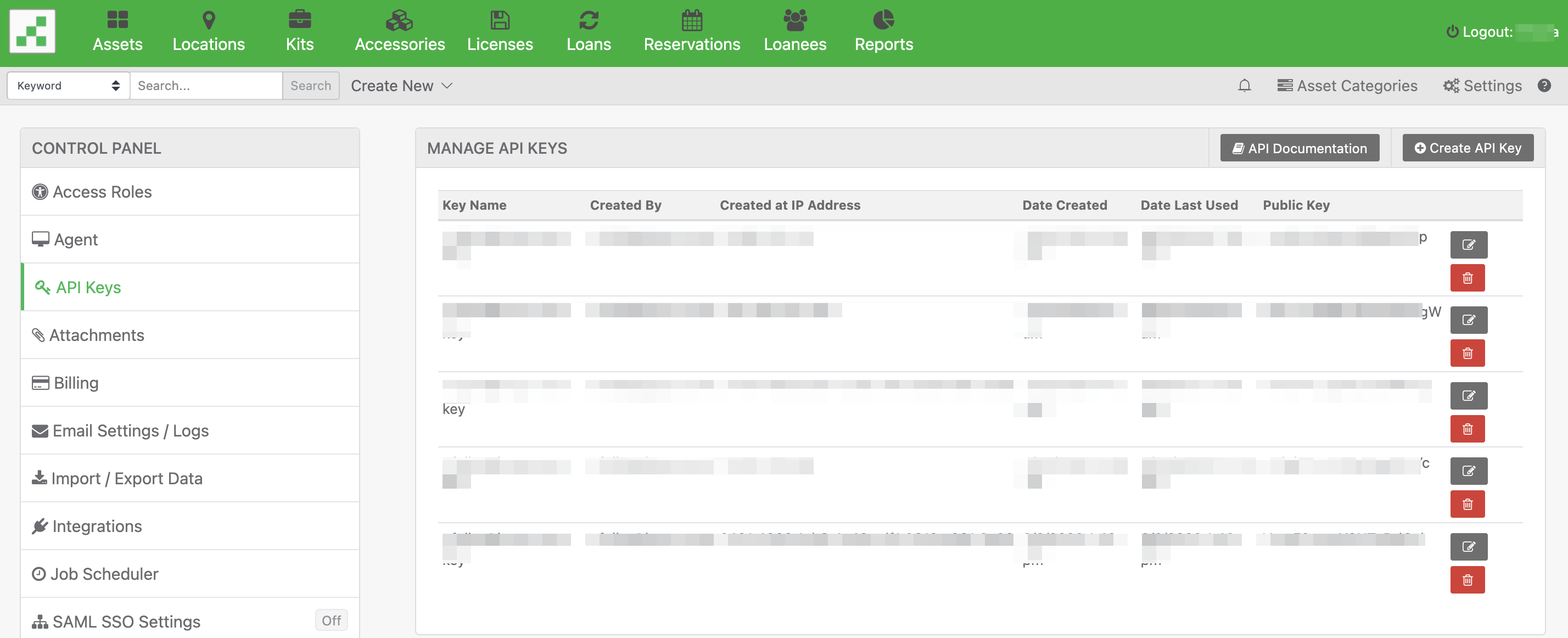Delete the first API key row
1568x638 pixels.
1467,278
